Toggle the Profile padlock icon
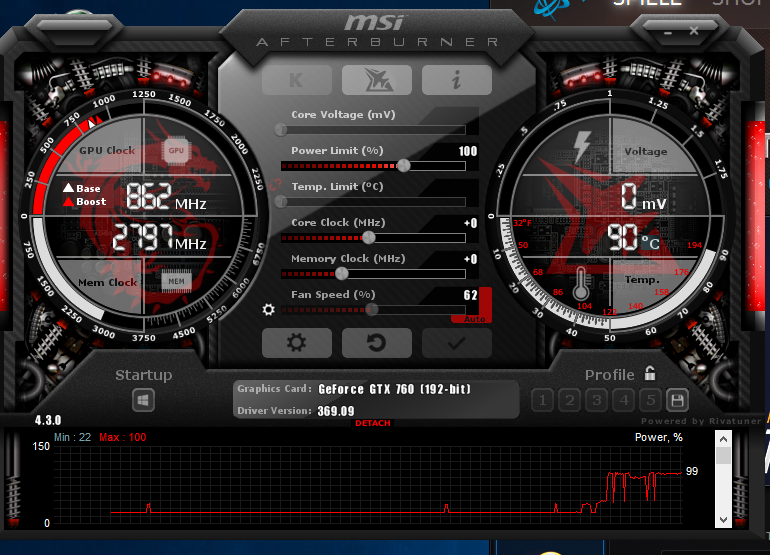The height and width of the screenshot is (555, 770). coord(650,373)
